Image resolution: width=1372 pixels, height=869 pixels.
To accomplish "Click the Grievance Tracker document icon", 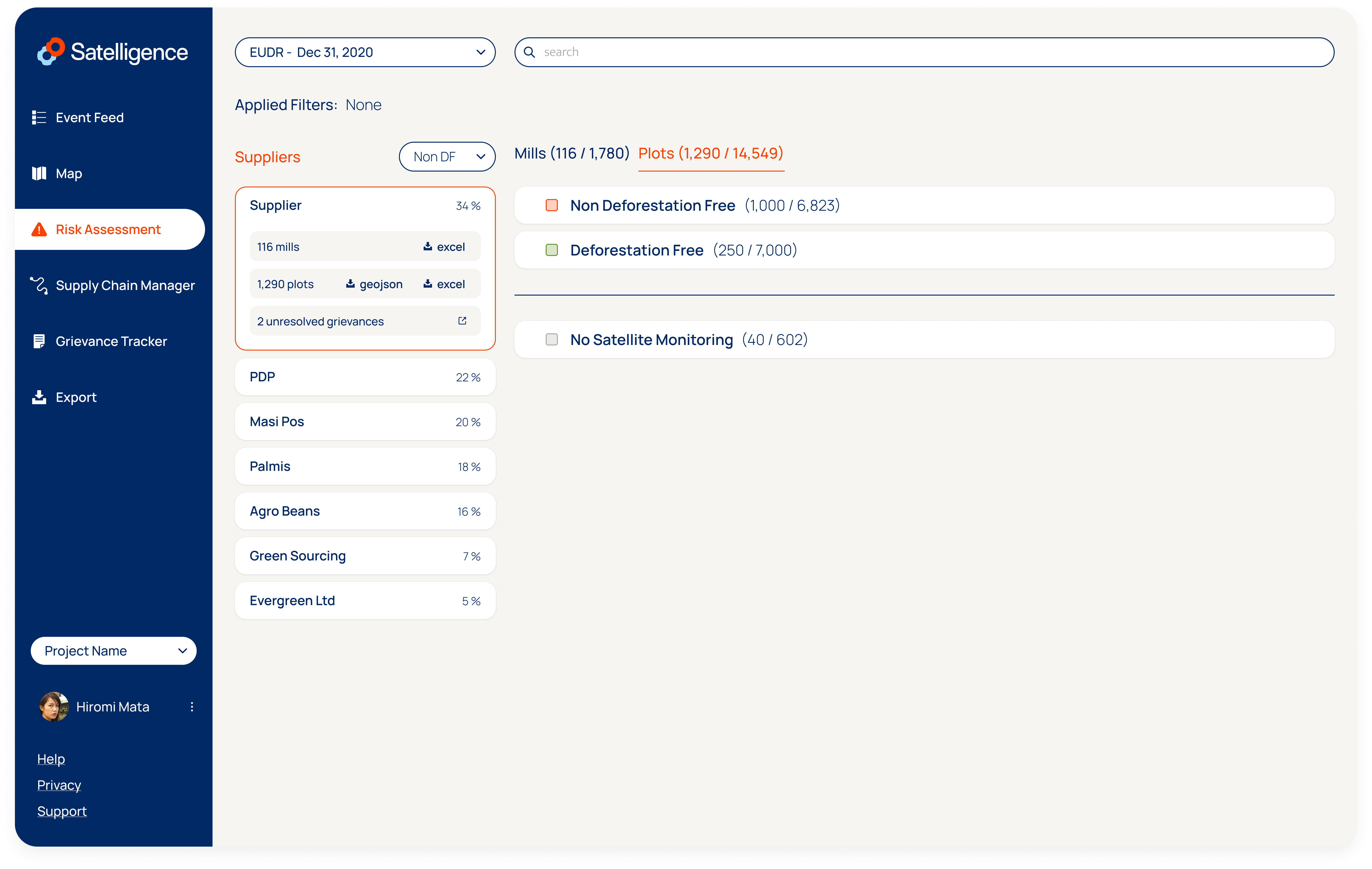I will 39,341.
